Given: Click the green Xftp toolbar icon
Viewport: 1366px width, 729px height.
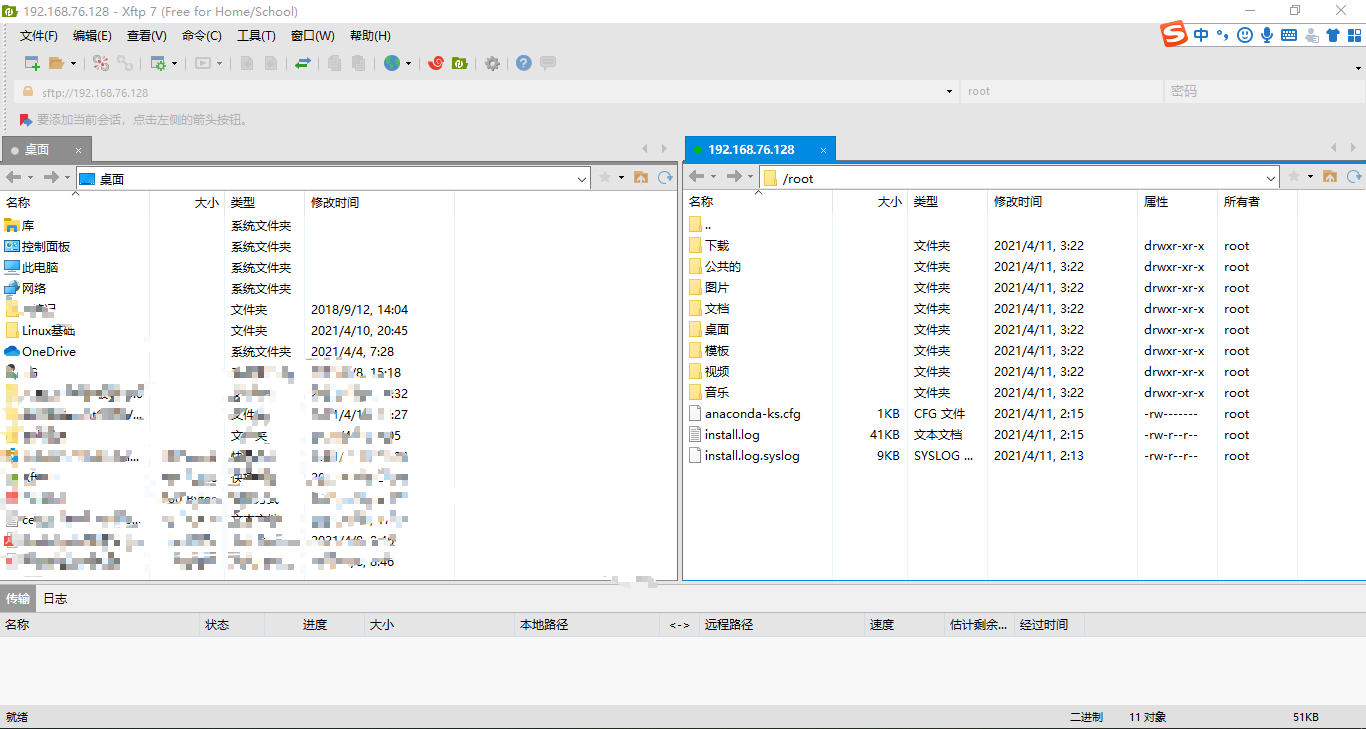Looking at the screenshot, I should pyautogui.click(x=460, y=63).
